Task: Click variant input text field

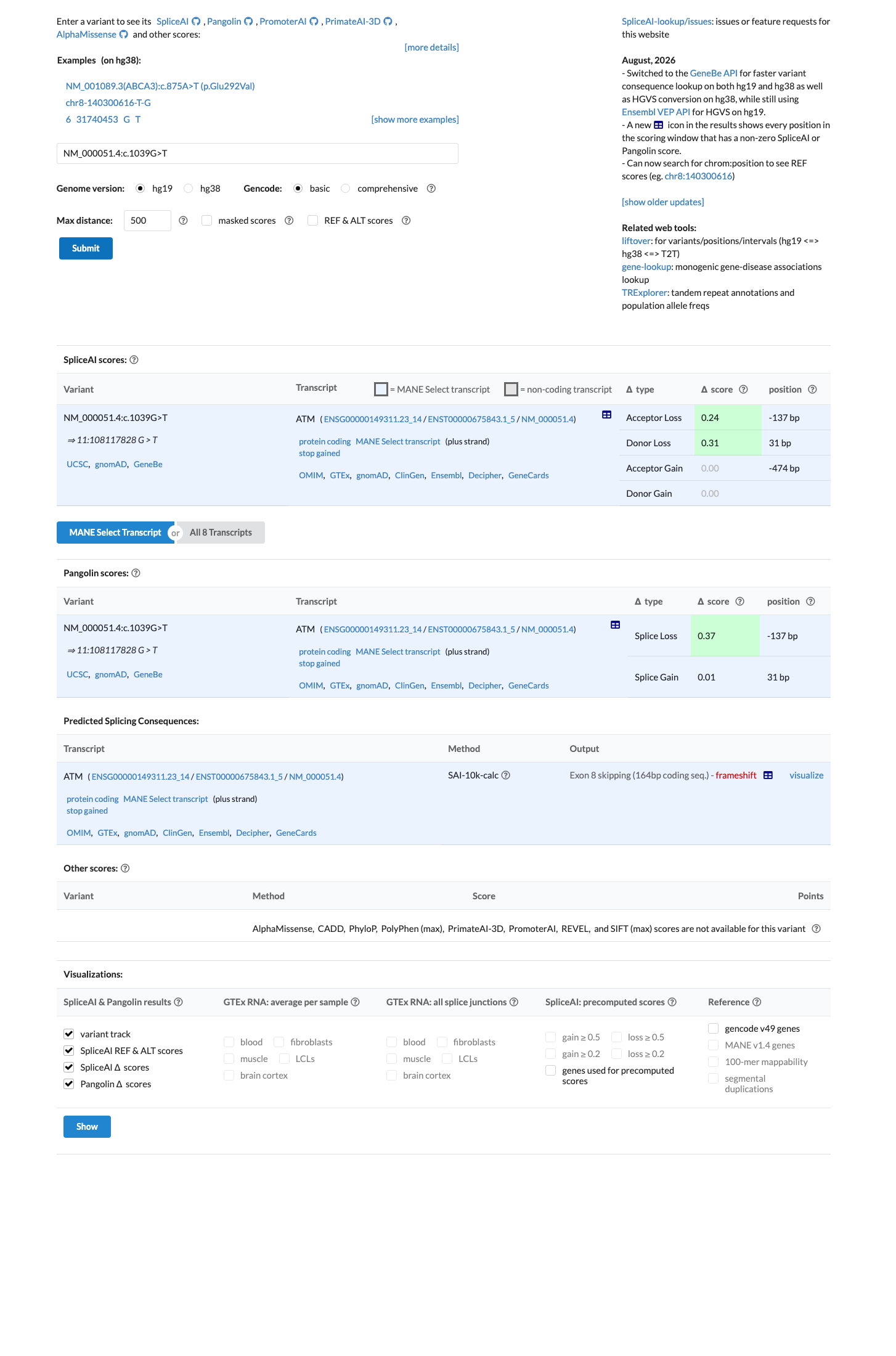Action: [x=258, y=153]
